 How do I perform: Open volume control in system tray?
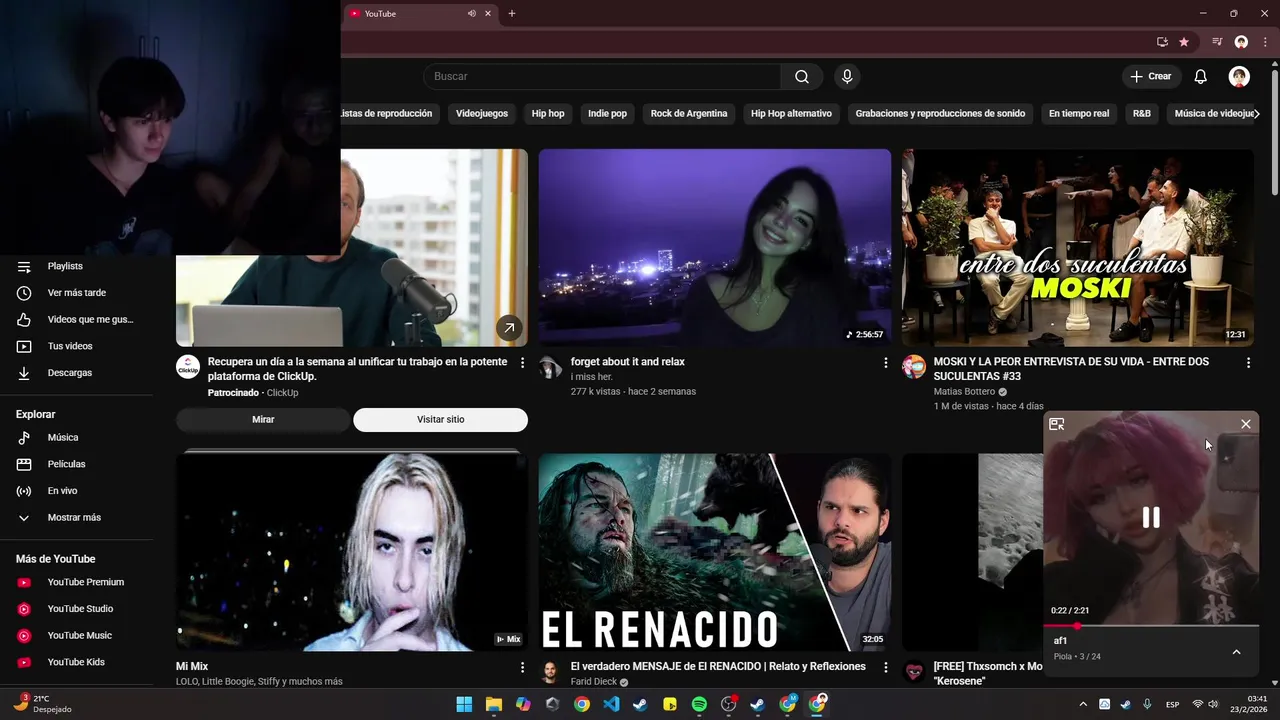1214,704
